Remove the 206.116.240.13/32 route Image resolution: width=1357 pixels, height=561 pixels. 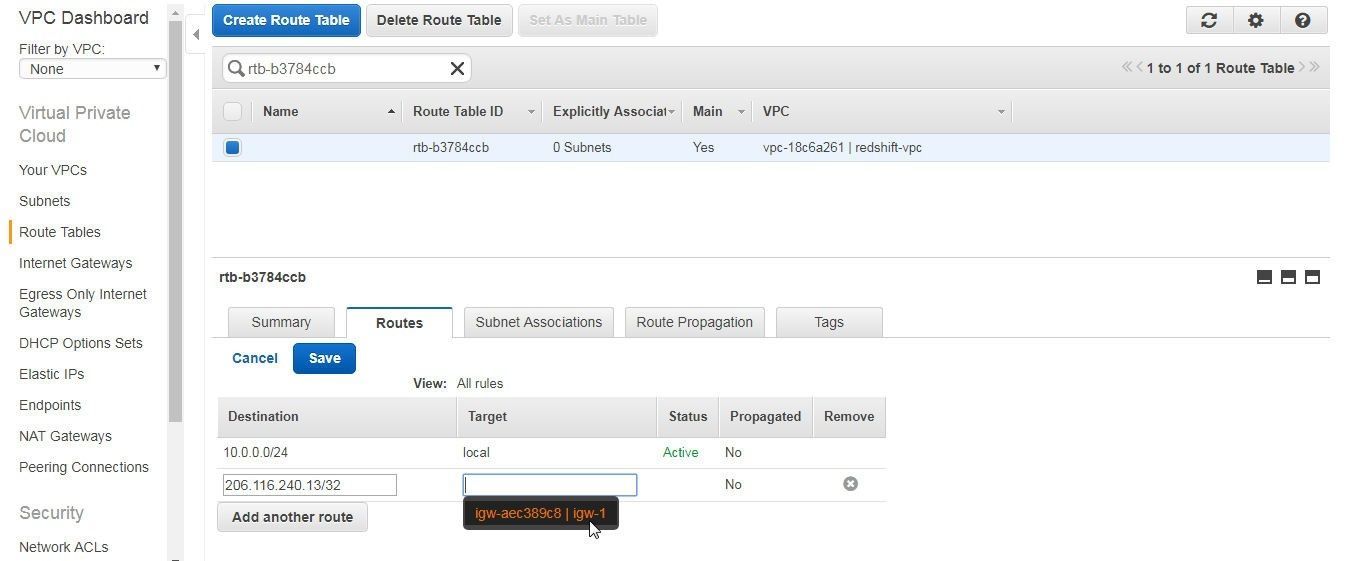[x=850, y=484]
